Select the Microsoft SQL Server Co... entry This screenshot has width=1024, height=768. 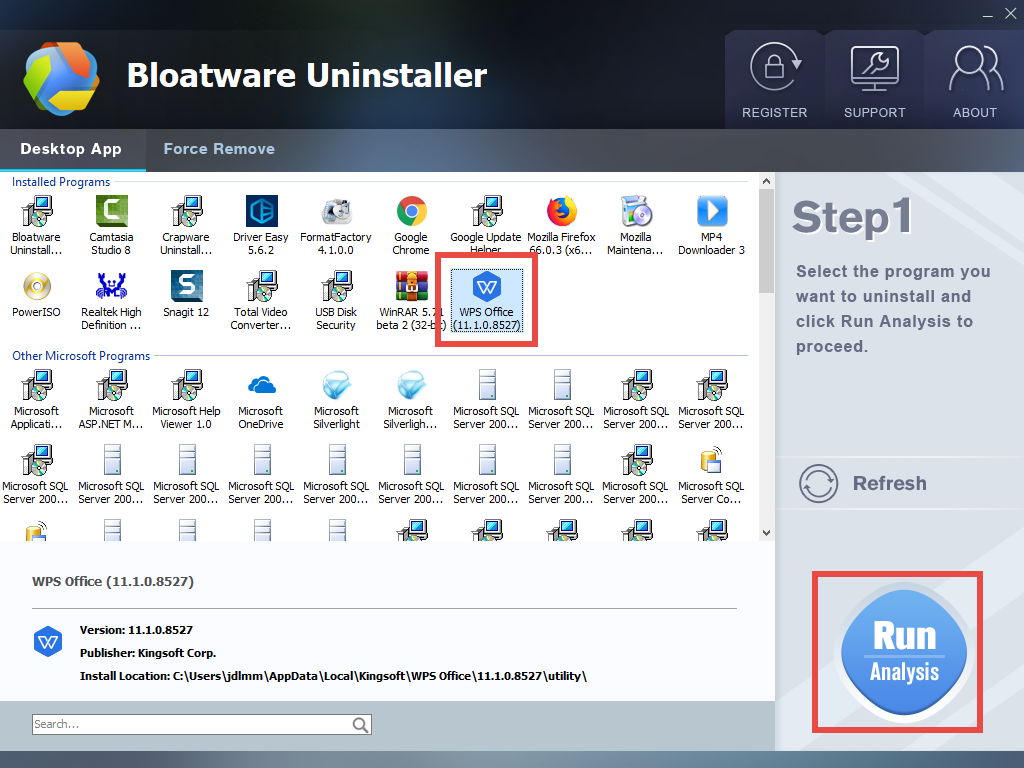pos(711,475)
